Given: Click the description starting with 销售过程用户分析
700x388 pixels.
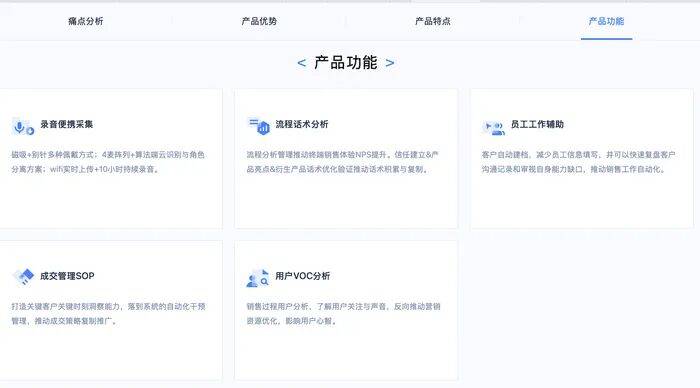Looking at the screenshot, I should tap(343, 313).
